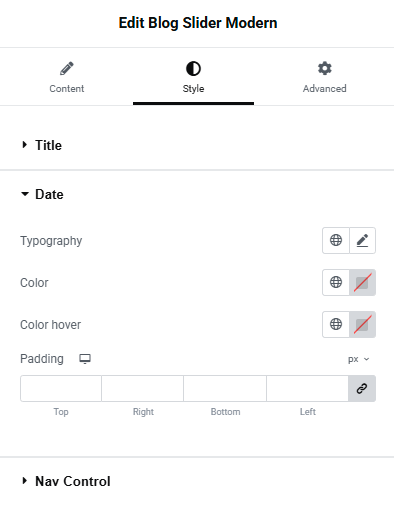Click the Left padding input field
Viewport: 394px width, 512px height.
(307, 388)
